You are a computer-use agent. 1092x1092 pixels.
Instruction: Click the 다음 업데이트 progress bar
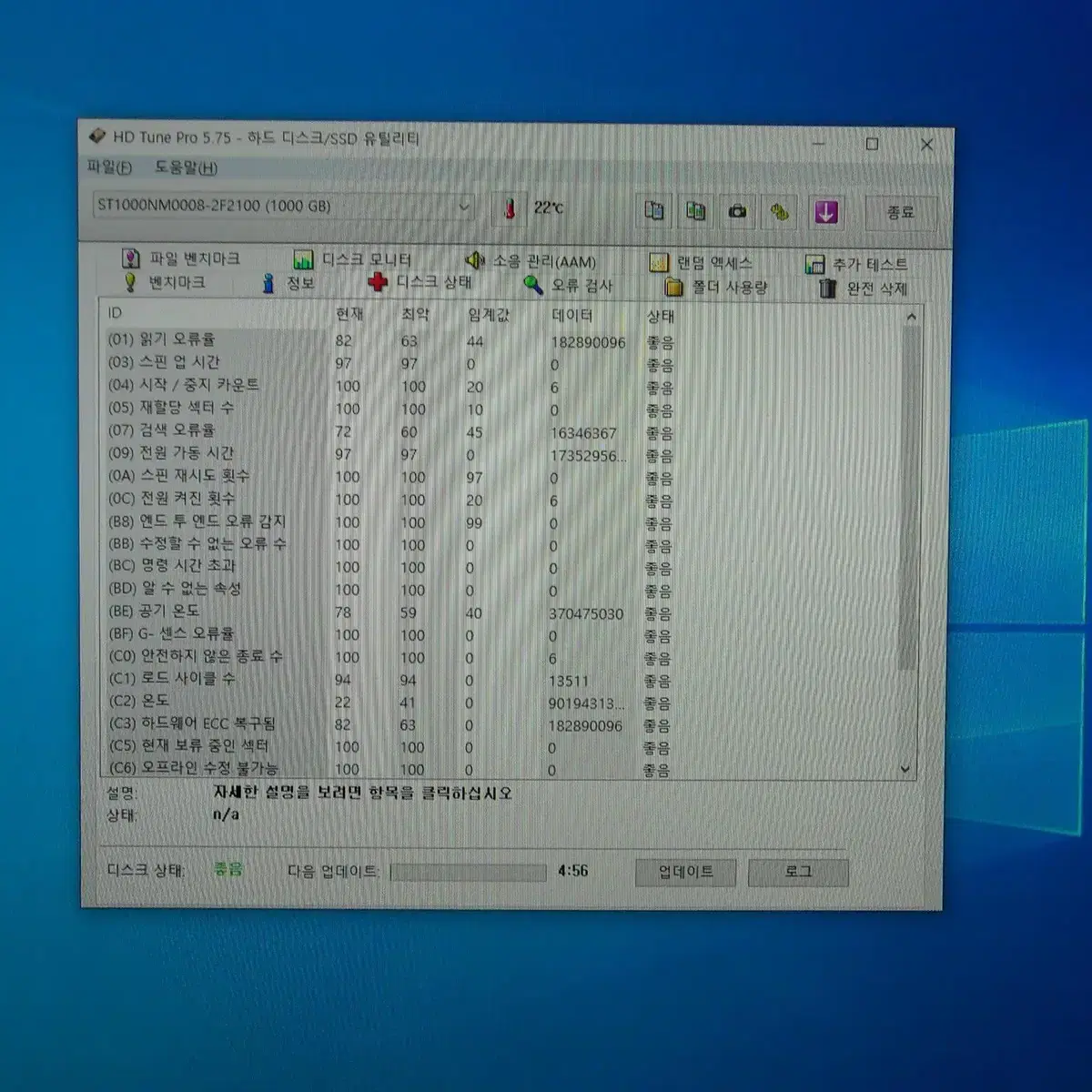[469, 872]
